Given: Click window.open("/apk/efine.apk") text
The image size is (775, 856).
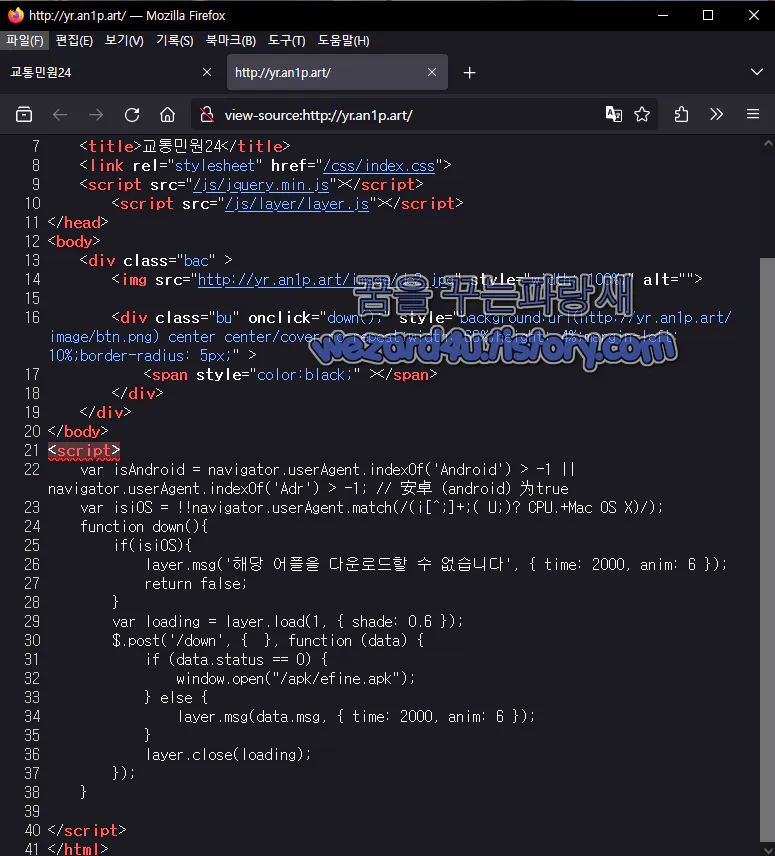Looking at the screenshot, I should click(295, 679).
